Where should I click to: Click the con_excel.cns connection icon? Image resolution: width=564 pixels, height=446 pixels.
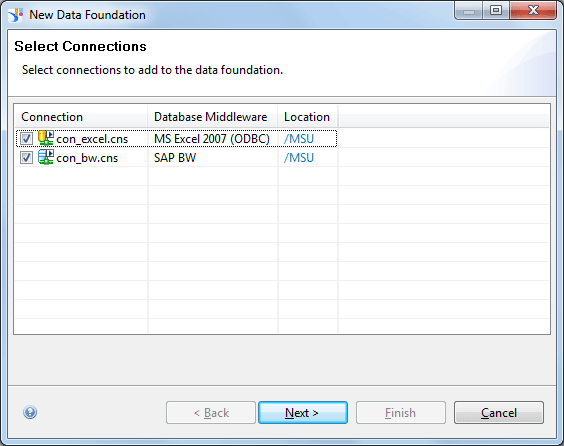click(46, 138)
